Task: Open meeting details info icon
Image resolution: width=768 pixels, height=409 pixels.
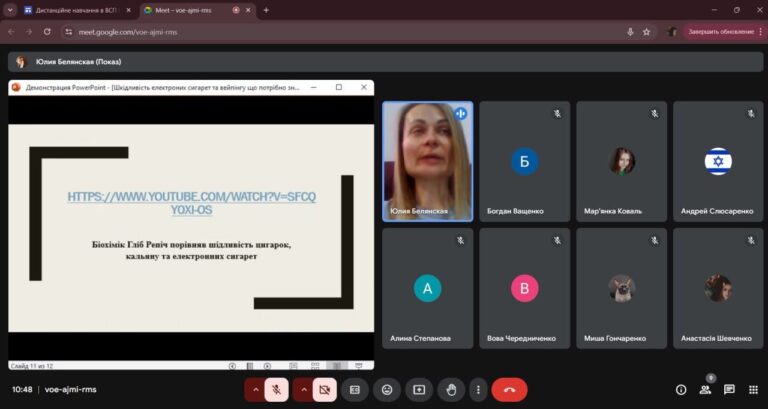Action: tap(681, 390)
